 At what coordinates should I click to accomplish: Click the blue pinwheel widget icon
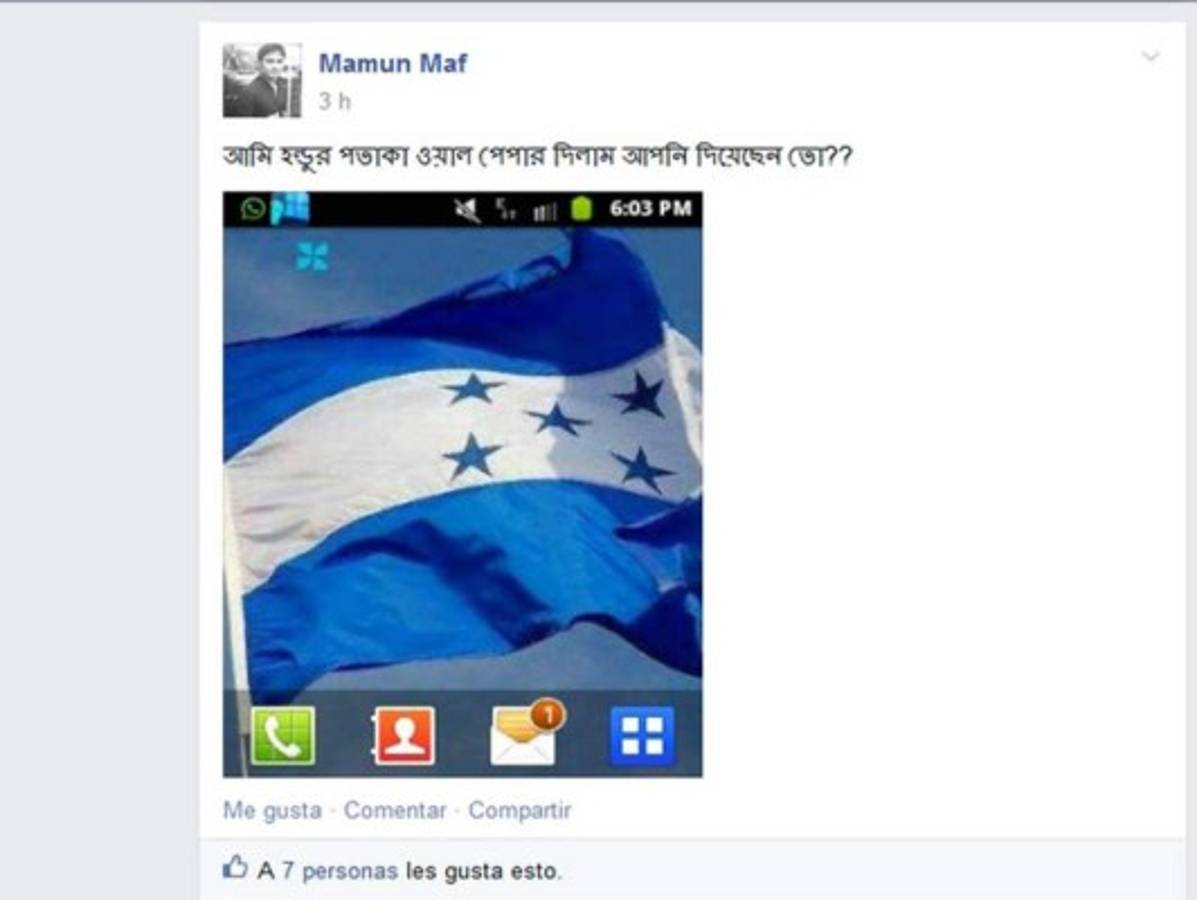[312, 256]
